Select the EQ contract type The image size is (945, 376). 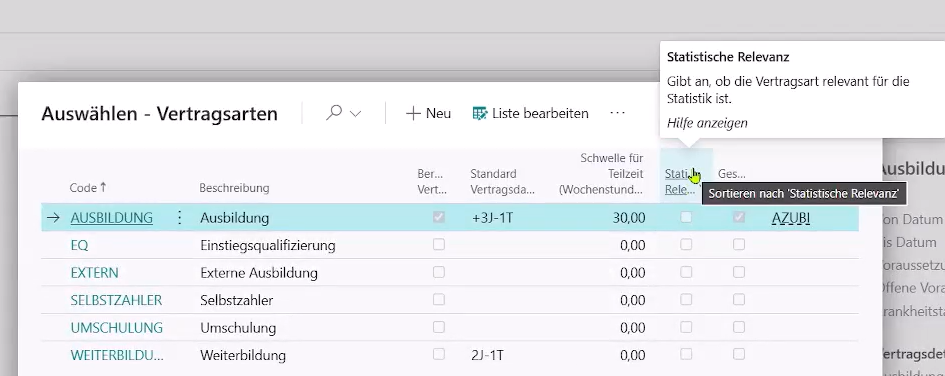tap(80, 245)
